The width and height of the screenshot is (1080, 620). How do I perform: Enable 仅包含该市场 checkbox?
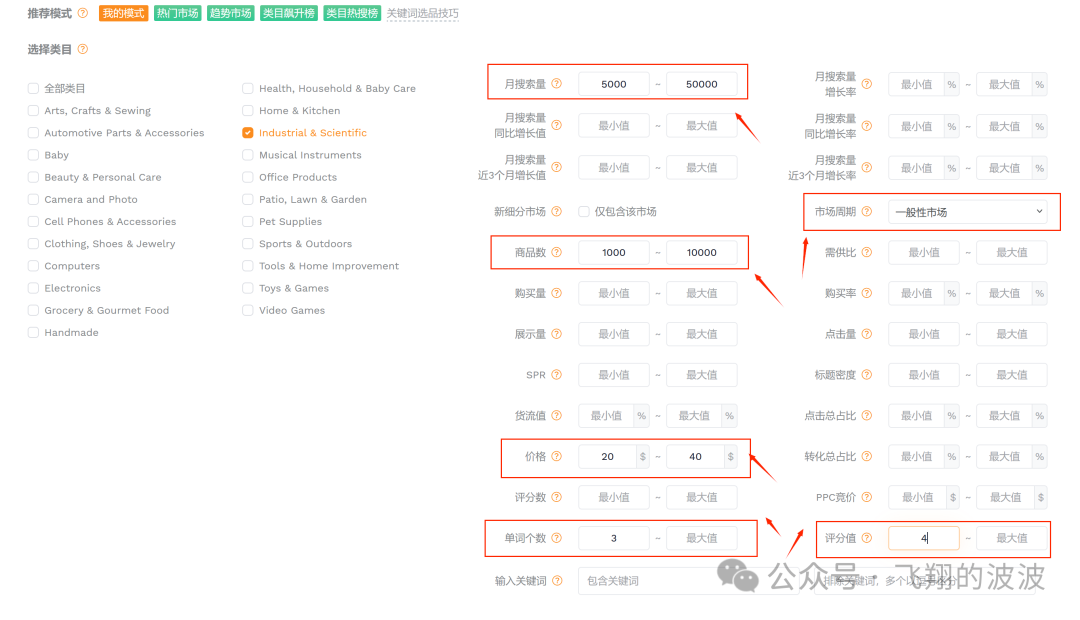click(584, 212)
